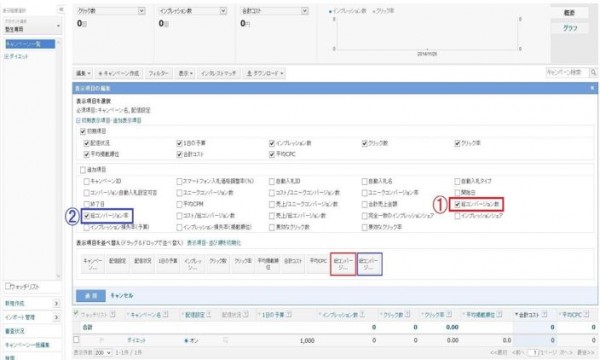Click the キャンセル link
Screen dimensions: 600x360
pyautogui.click(x=122, y=295)
